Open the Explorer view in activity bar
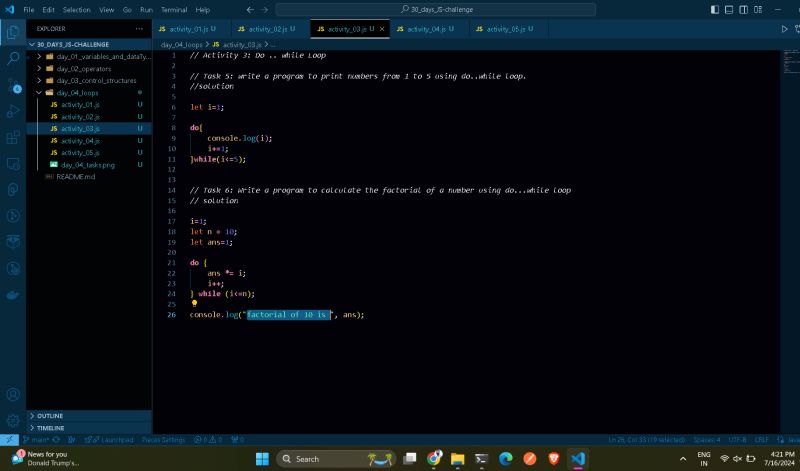The height and width of the screenshot is (471, 800). 13,32
